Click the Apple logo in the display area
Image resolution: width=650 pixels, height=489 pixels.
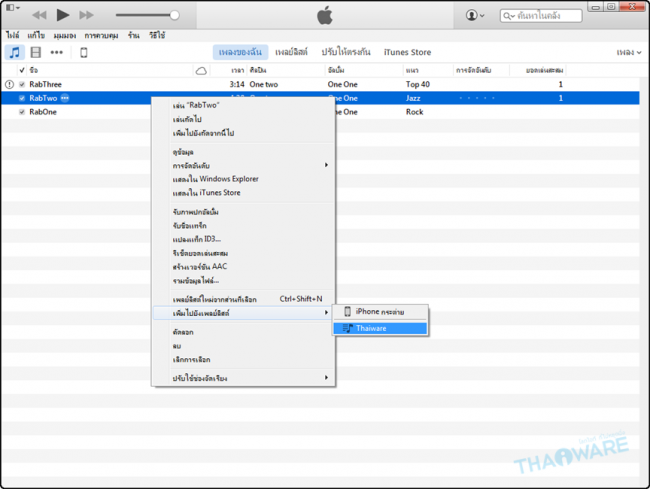[325, 15]
